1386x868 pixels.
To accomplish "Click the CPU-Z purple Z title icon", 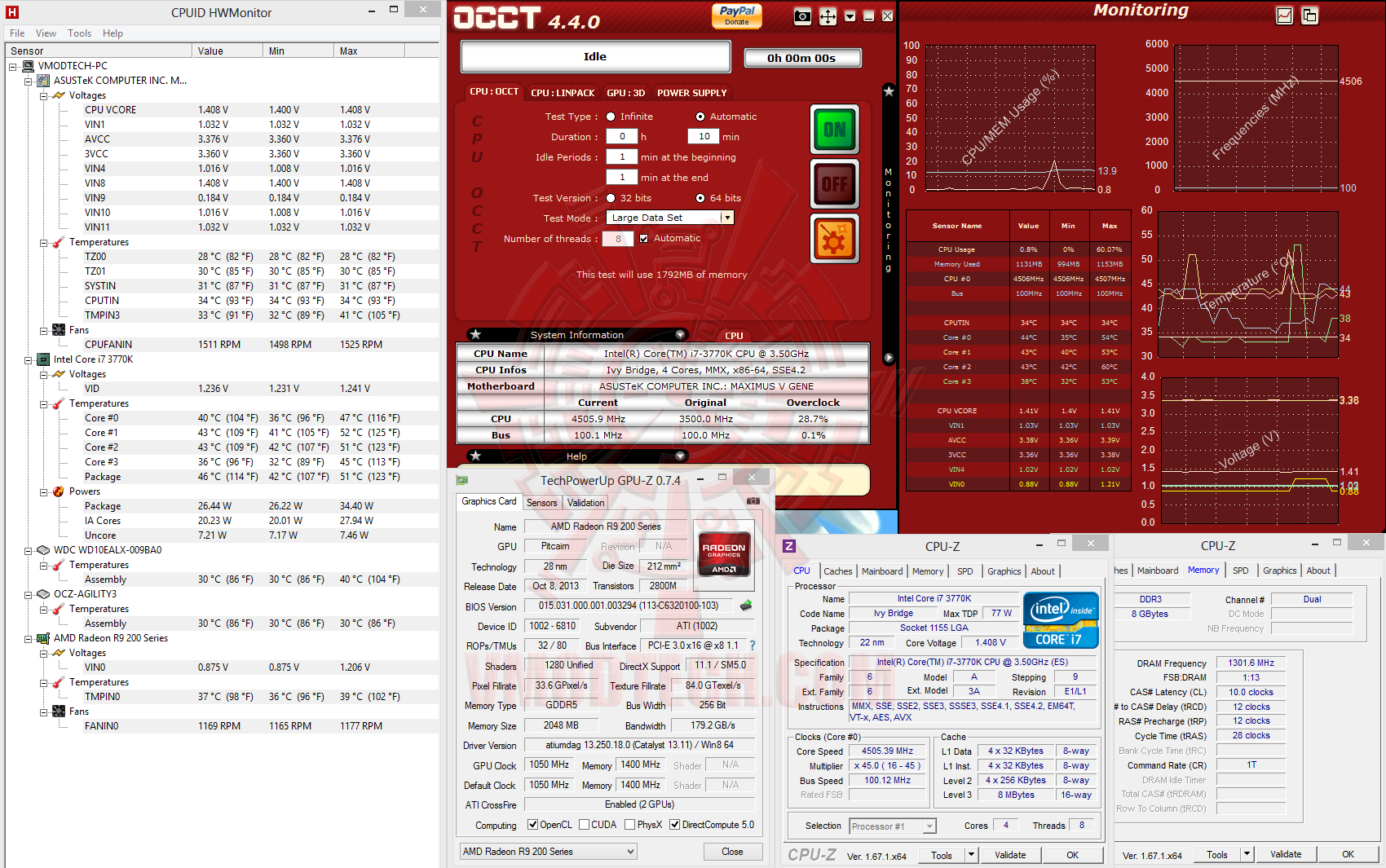I will point(788,546).
